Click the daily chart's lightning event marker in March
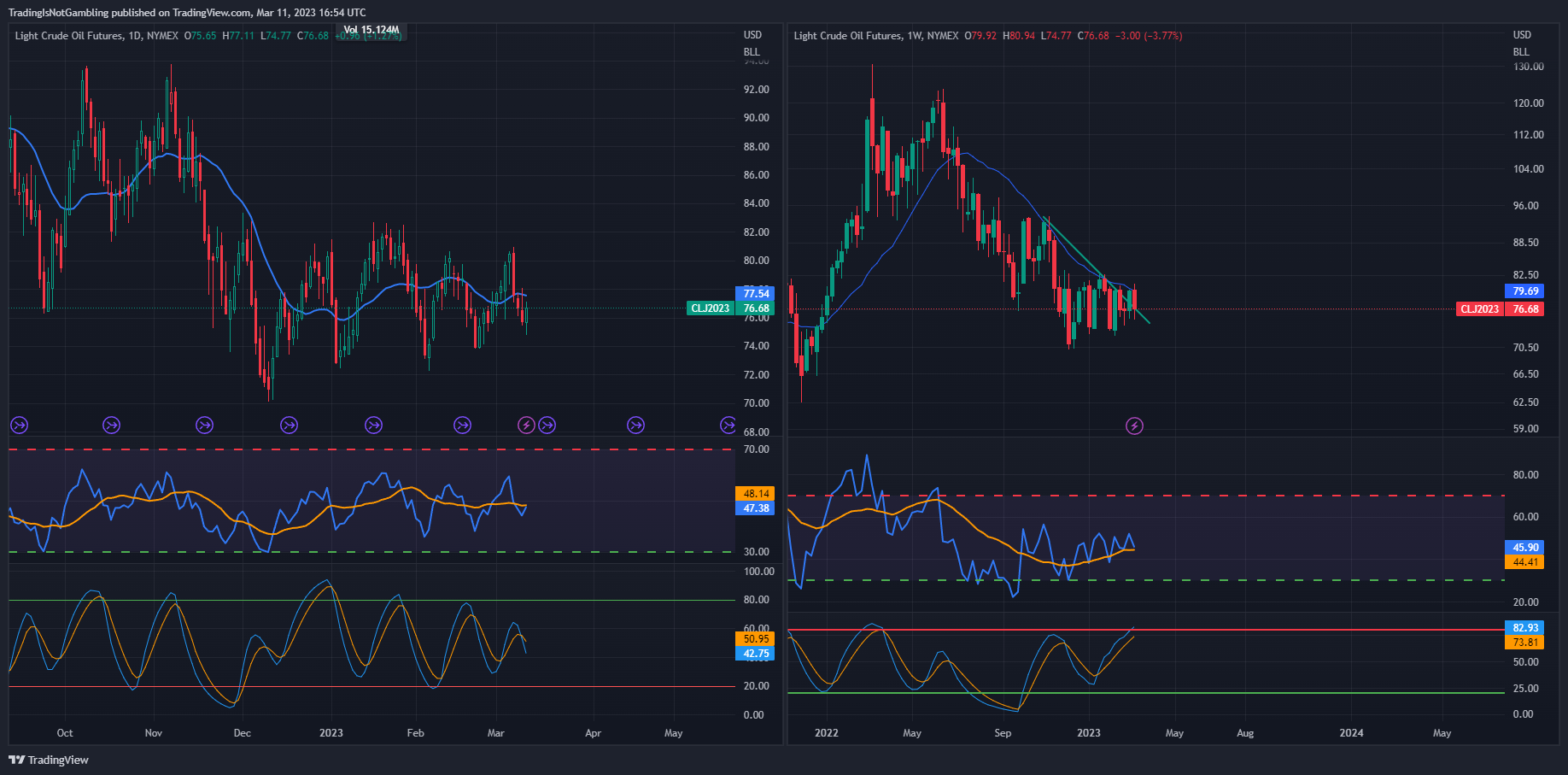The image size is (1568, 775). tap(526, 425)
